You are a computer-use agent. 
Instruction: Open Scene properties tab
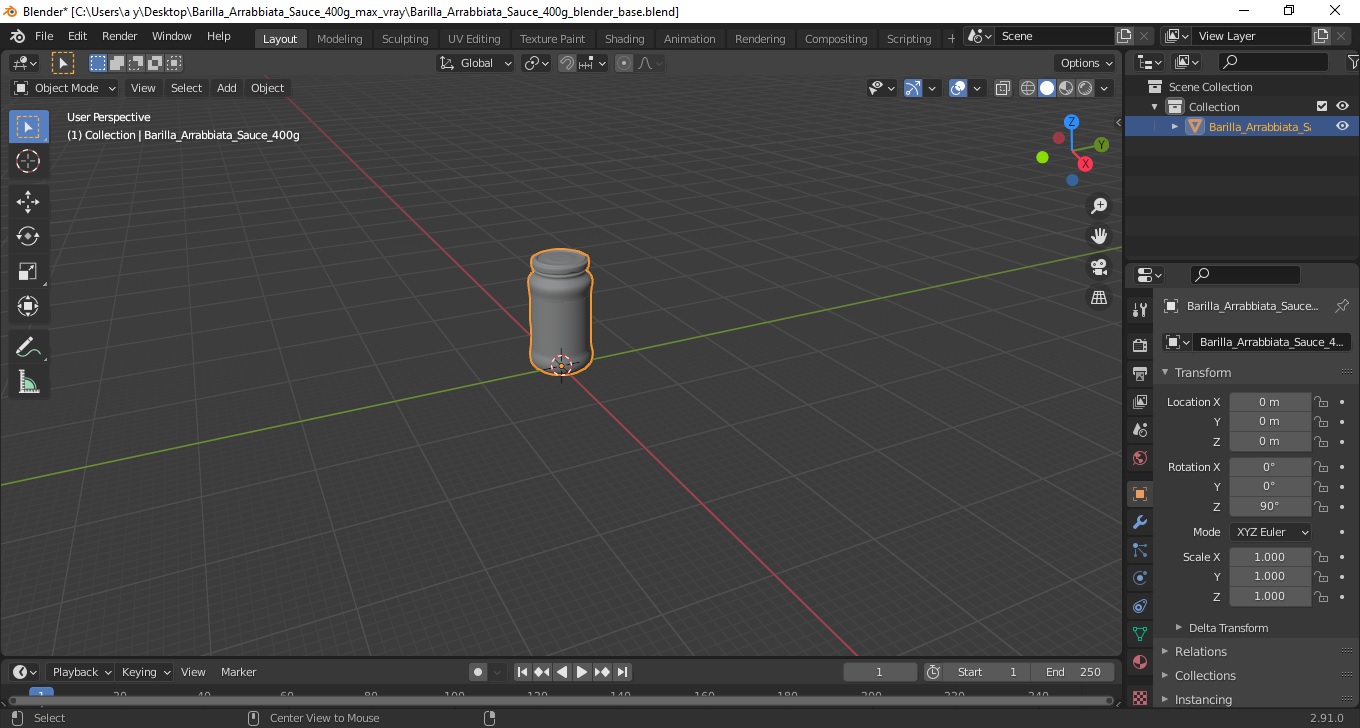[1140, 429]
